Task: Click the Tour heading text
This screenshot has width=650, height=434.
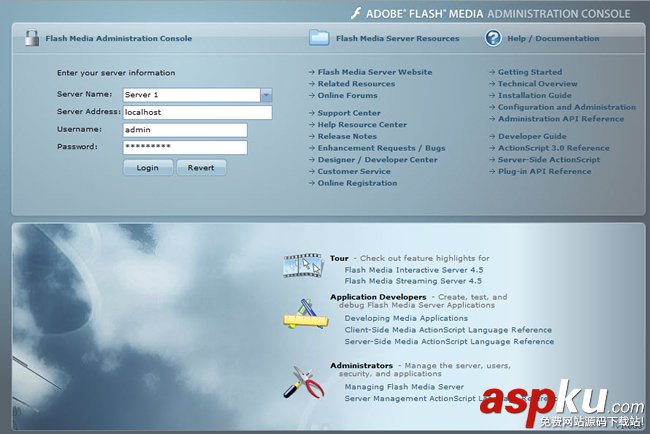Action: click(339, 258)
